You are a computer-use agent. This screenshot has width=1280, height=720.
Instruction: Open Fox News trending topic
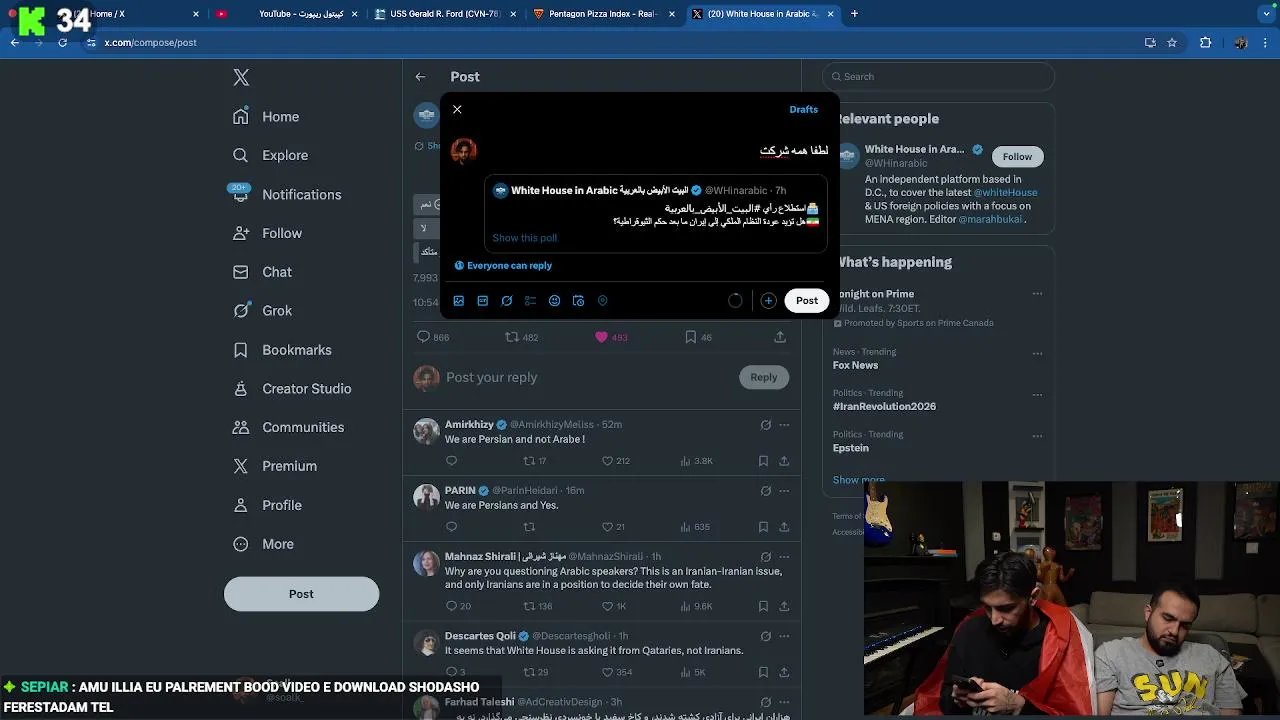click(855, 366)
